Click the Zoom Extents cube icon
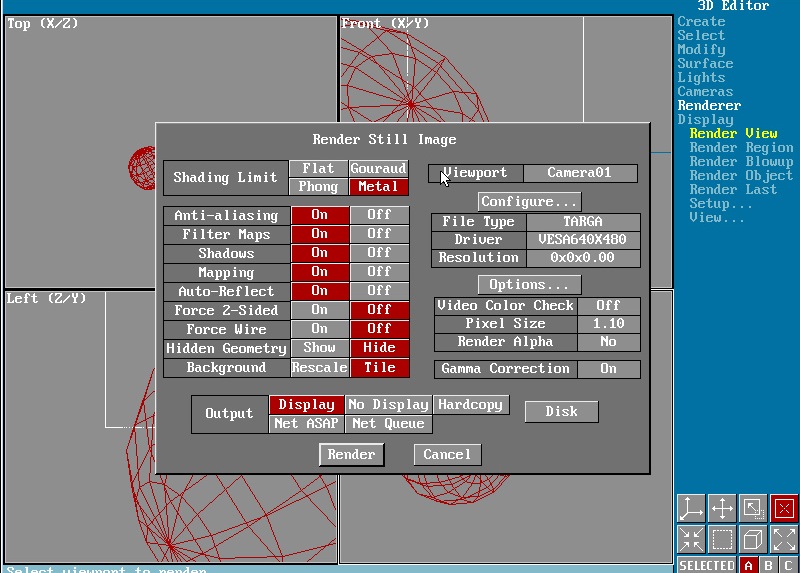Viewport: 800px width, 573px height. click(x=753, y=539)
